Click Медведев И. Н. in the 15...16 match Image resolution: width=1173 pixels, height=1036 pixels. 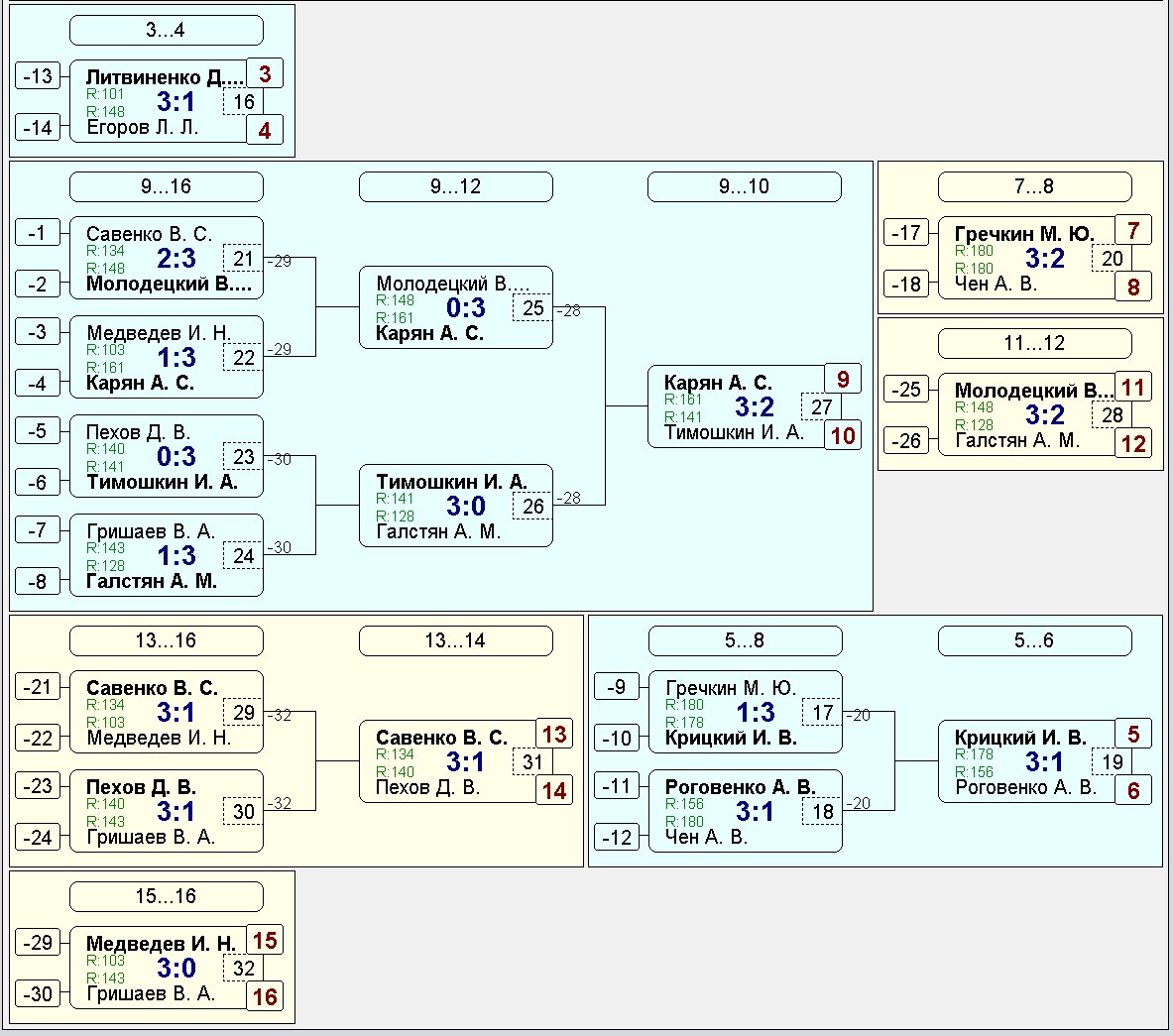(x=161, y=944)
